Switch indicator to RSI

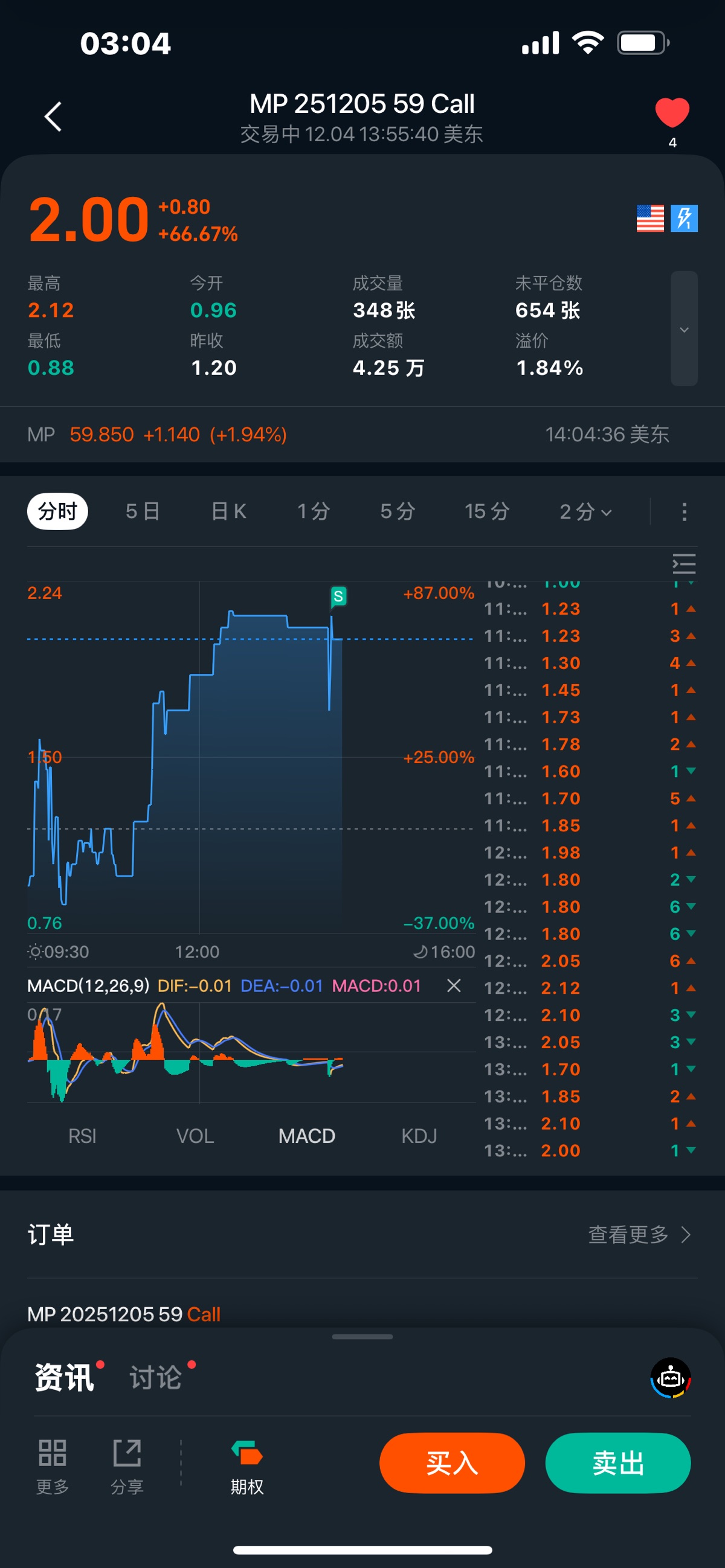pyautogui.click(x=82, y=1136)
